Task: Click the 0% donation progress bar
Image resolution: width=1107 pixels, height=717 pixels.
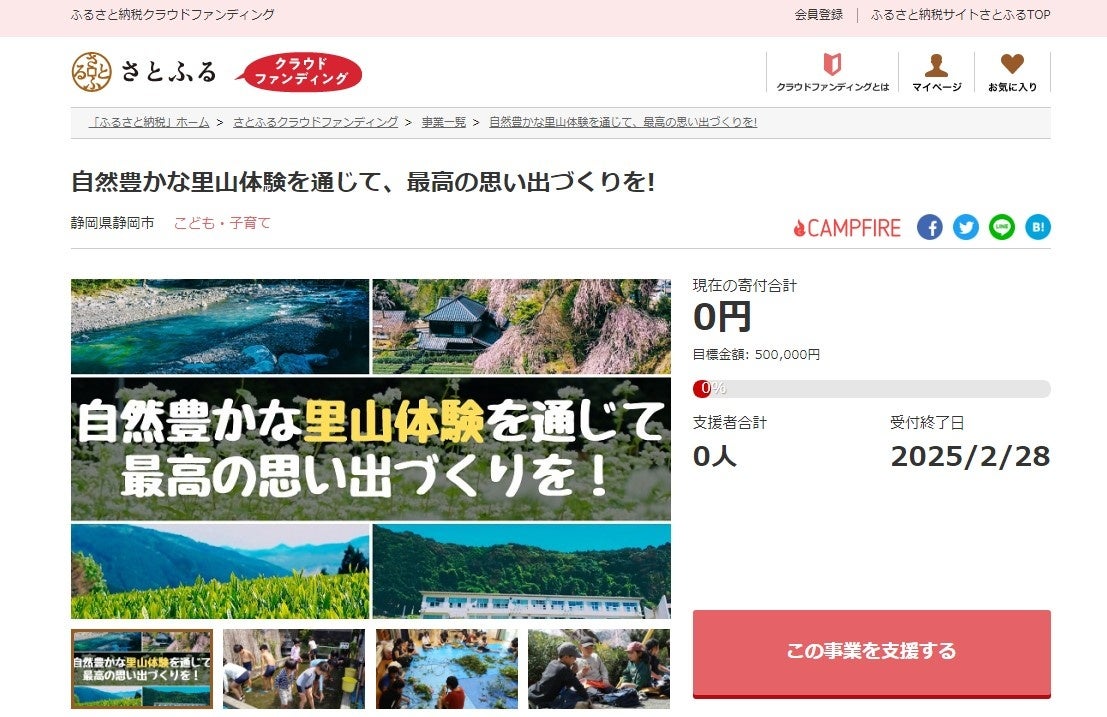Action: [872, 388]
